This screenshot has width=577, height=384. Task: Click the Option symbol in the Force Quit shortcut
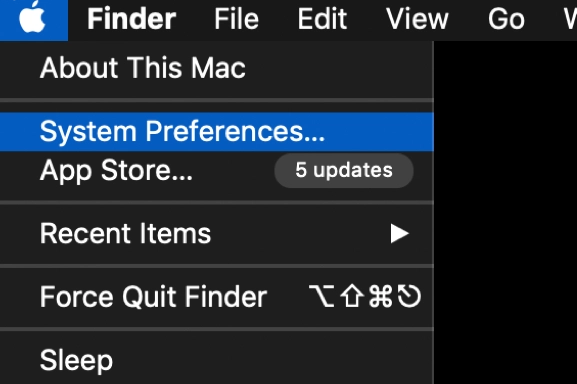(x=322, y=296)
